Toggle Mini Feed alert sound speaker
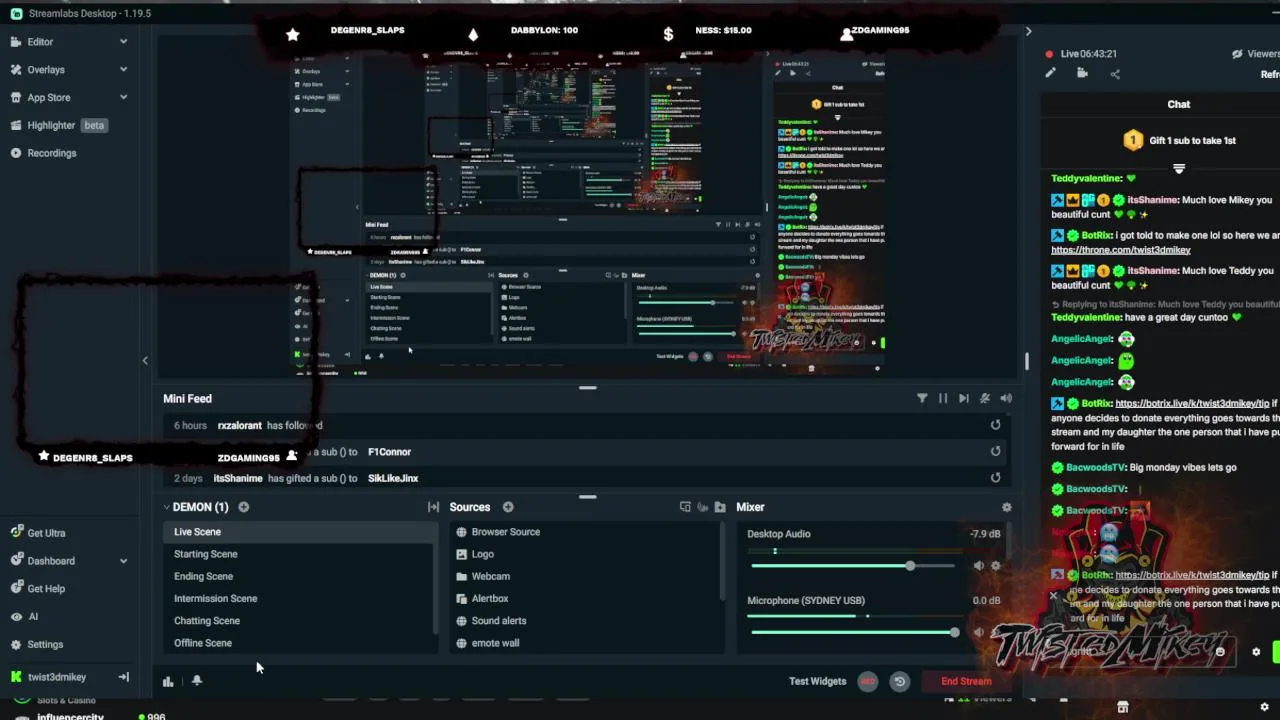This screenshot has width=1280, height=720. pyautogui.click(x=1006, y=398)
